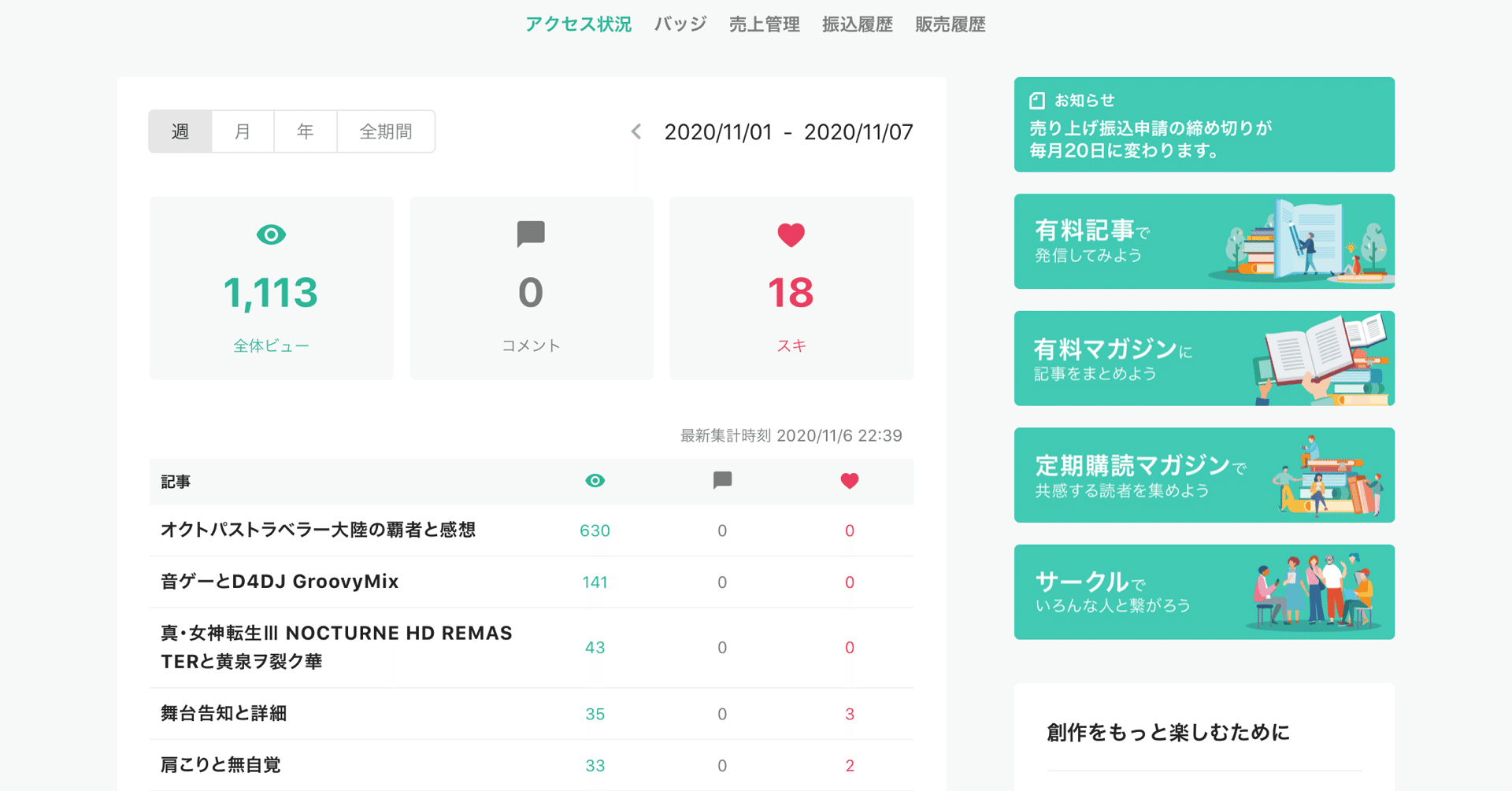Screen dimensions: 1512x791
Task: Click the comment bubble icon in コメント card
Action: tap(531, 234)
